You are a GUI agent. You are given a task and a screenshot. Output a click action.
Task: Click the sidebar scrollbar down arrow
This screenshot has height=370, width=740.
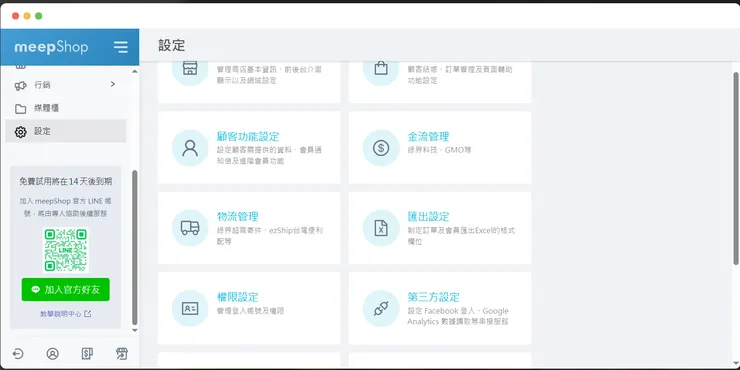135,330
